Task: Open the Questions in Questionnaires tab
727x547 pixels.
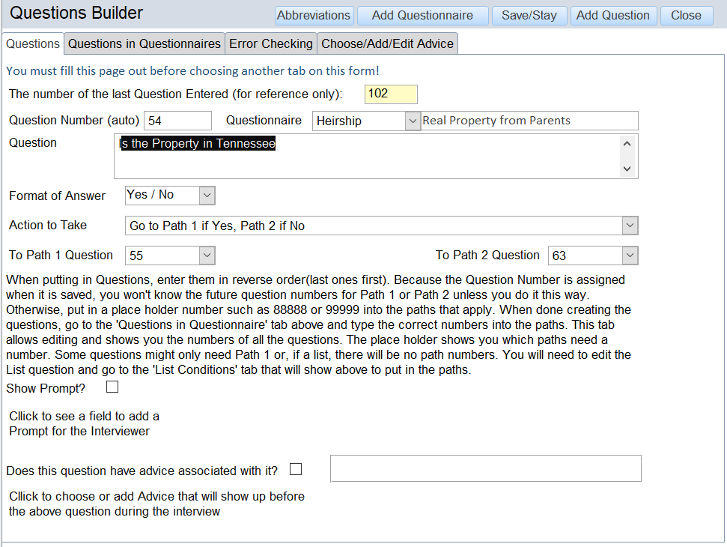Action: [144, 44]
